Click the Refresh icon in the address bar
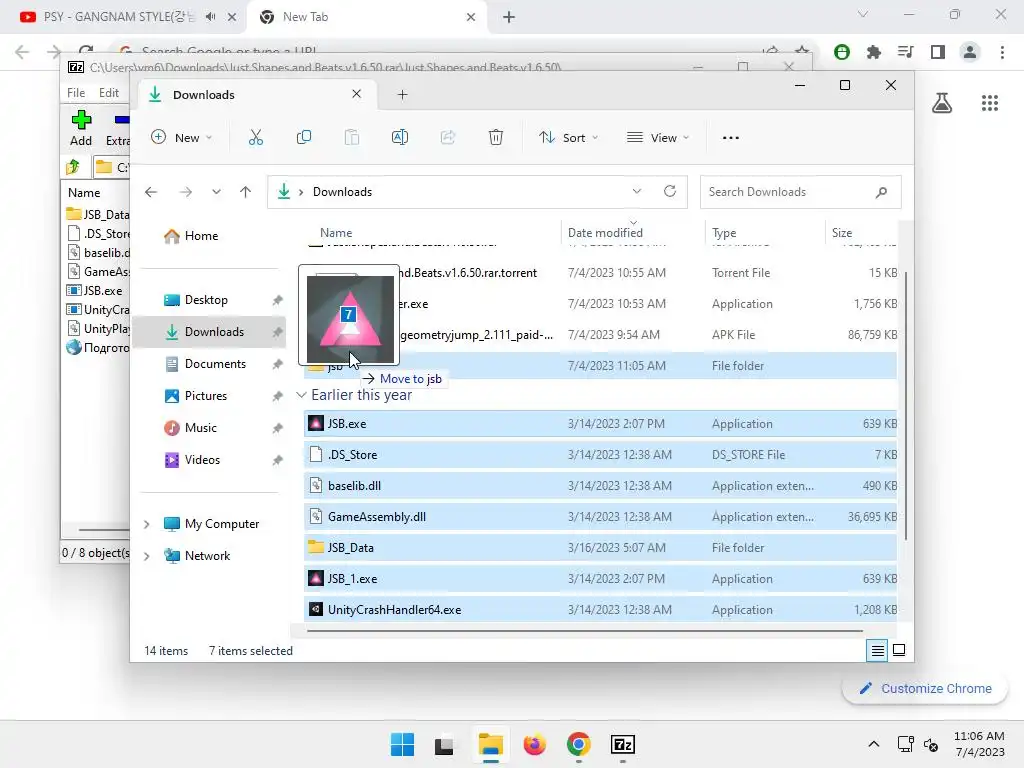This screenshot has width=1024, height=768. (669, 191)
